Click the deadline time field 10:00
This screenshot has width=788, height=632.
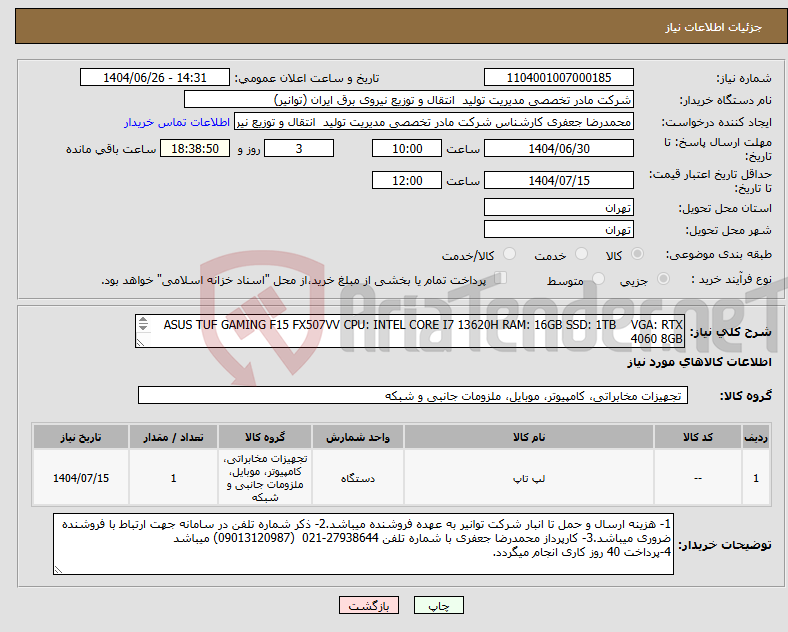tap(407, 149)
